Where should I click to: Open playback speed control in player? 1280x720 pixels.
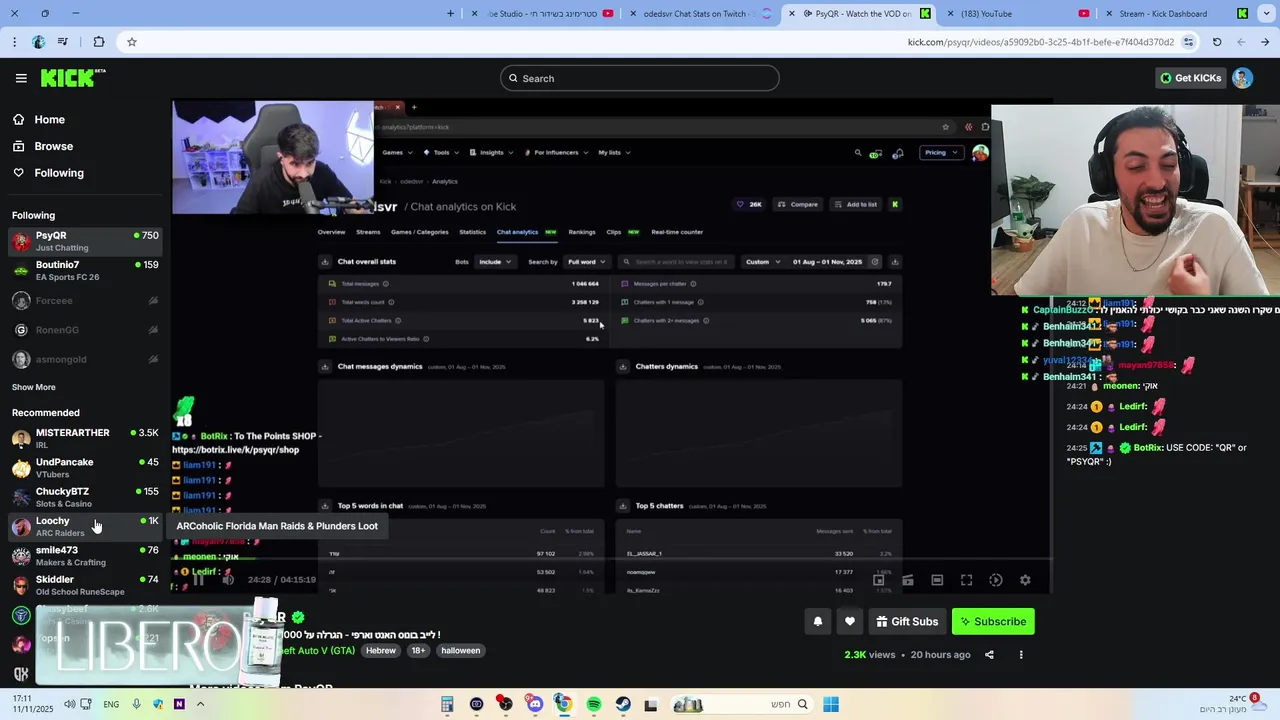996,580
